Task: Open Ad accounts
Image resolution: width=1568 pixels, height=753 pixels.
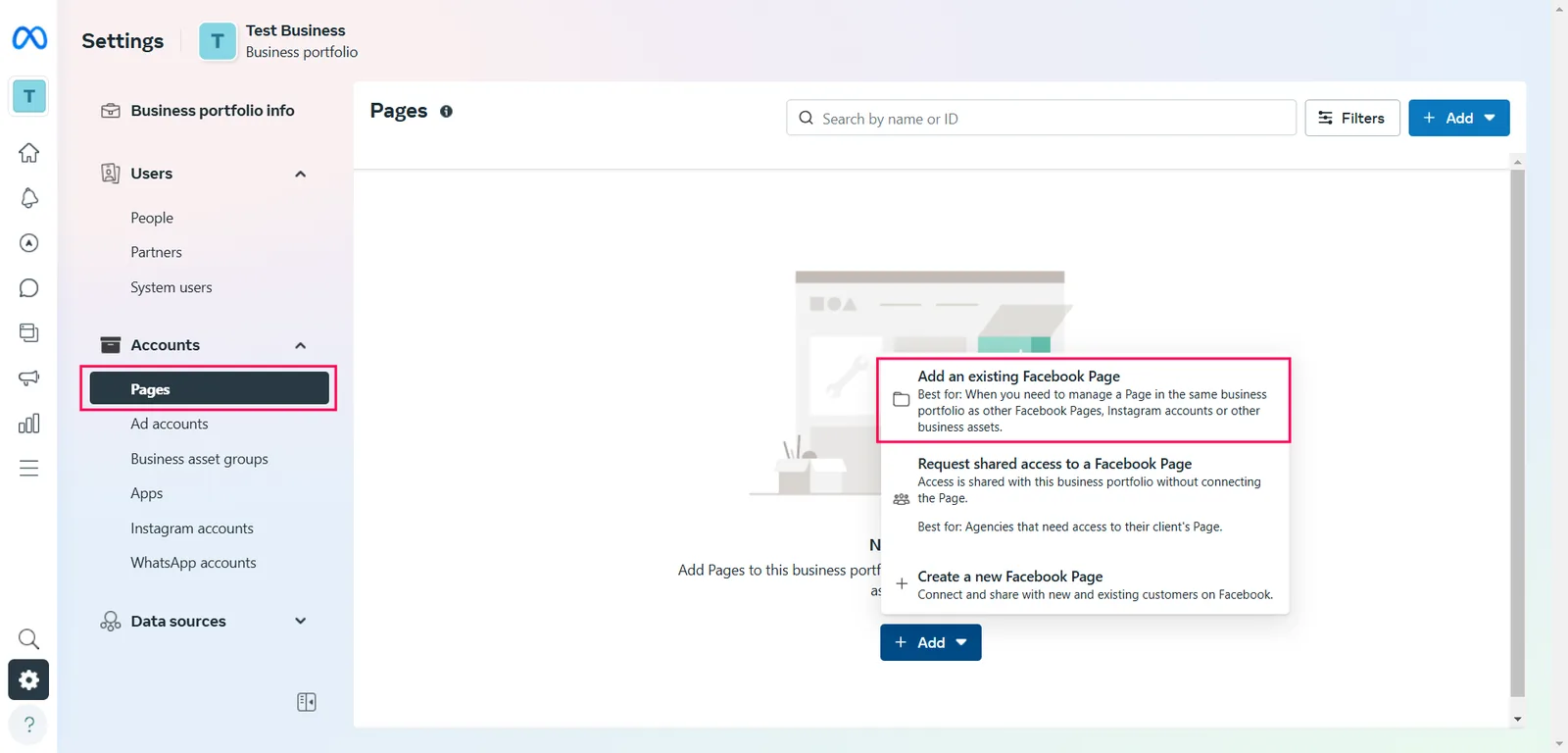Action: point(170,425)
